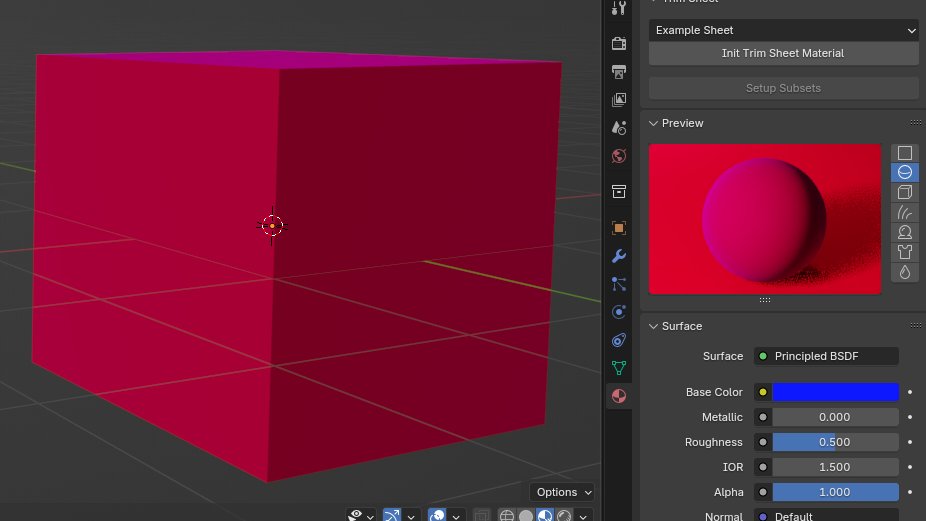Open the Render properties tab
The height and width of the screenshot is (521, 926).
pos(618,43)
